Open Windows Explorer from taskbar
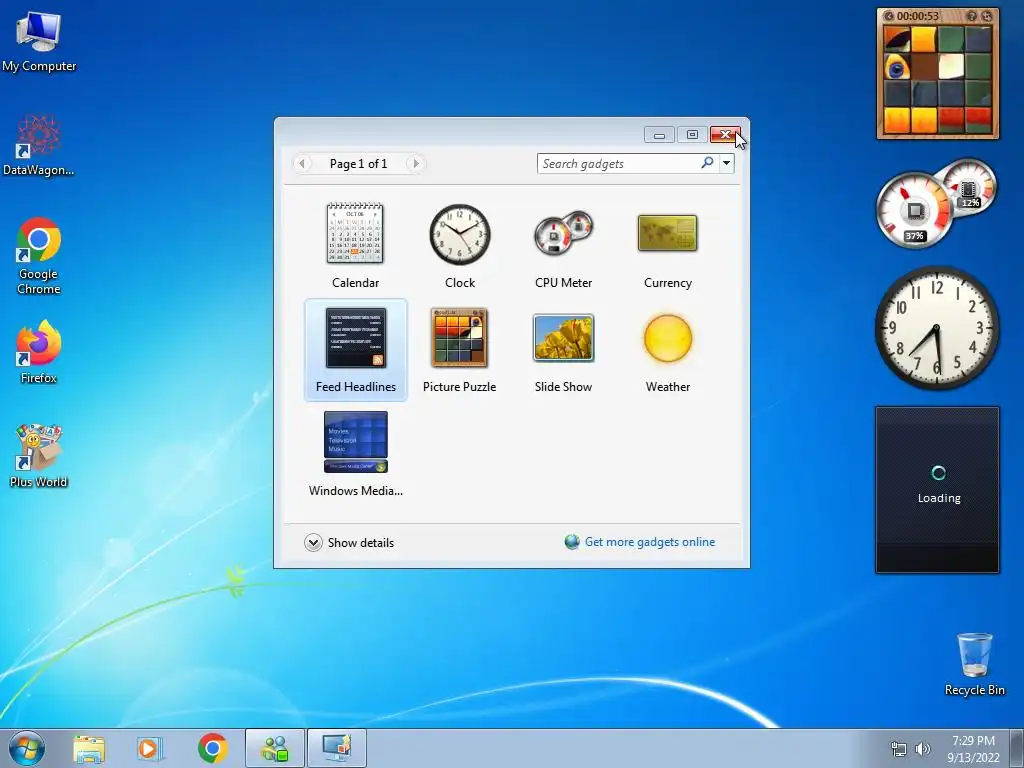Screen dimensions: 1024x768 point(89,749)
